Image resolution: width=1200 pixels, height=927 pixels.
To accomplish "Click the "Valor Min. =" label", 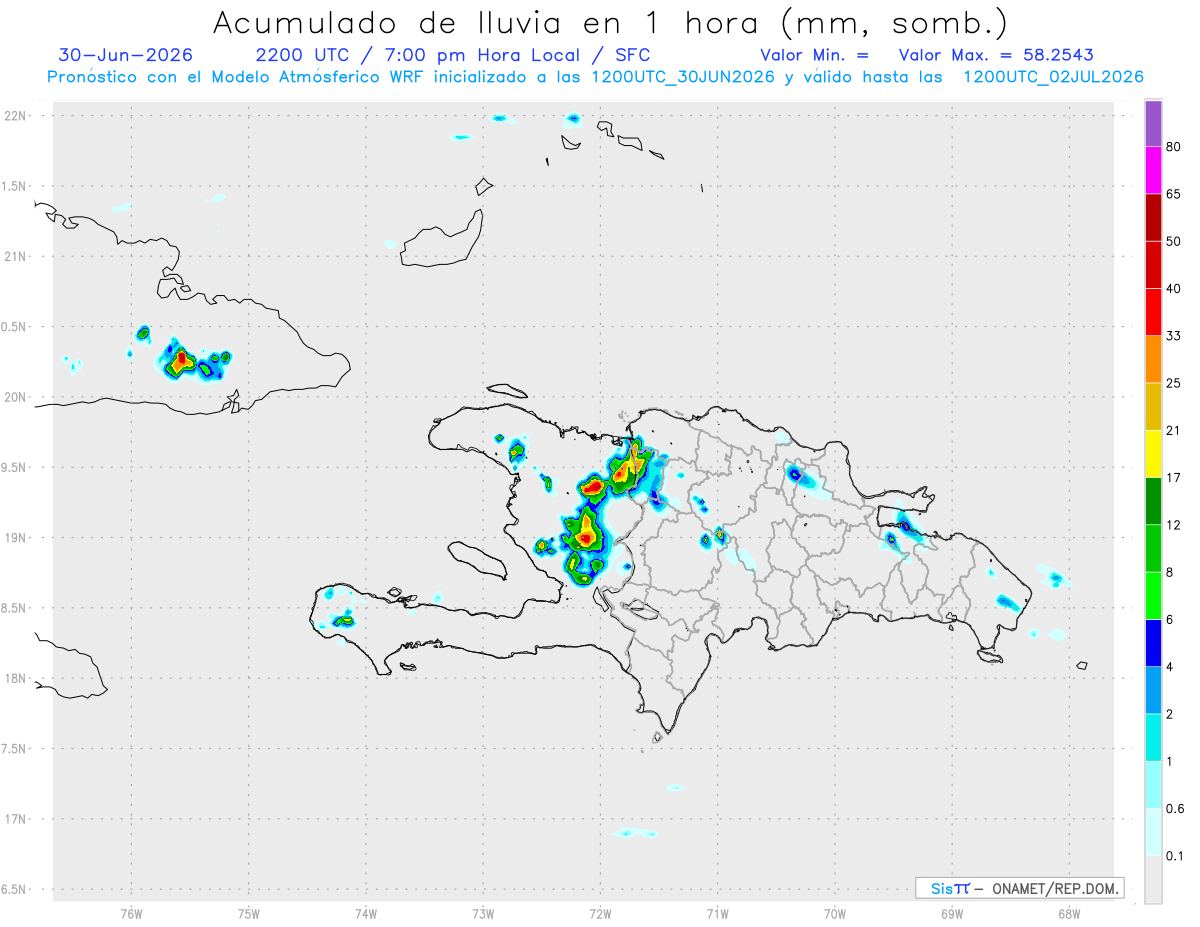I will (814, 55).
